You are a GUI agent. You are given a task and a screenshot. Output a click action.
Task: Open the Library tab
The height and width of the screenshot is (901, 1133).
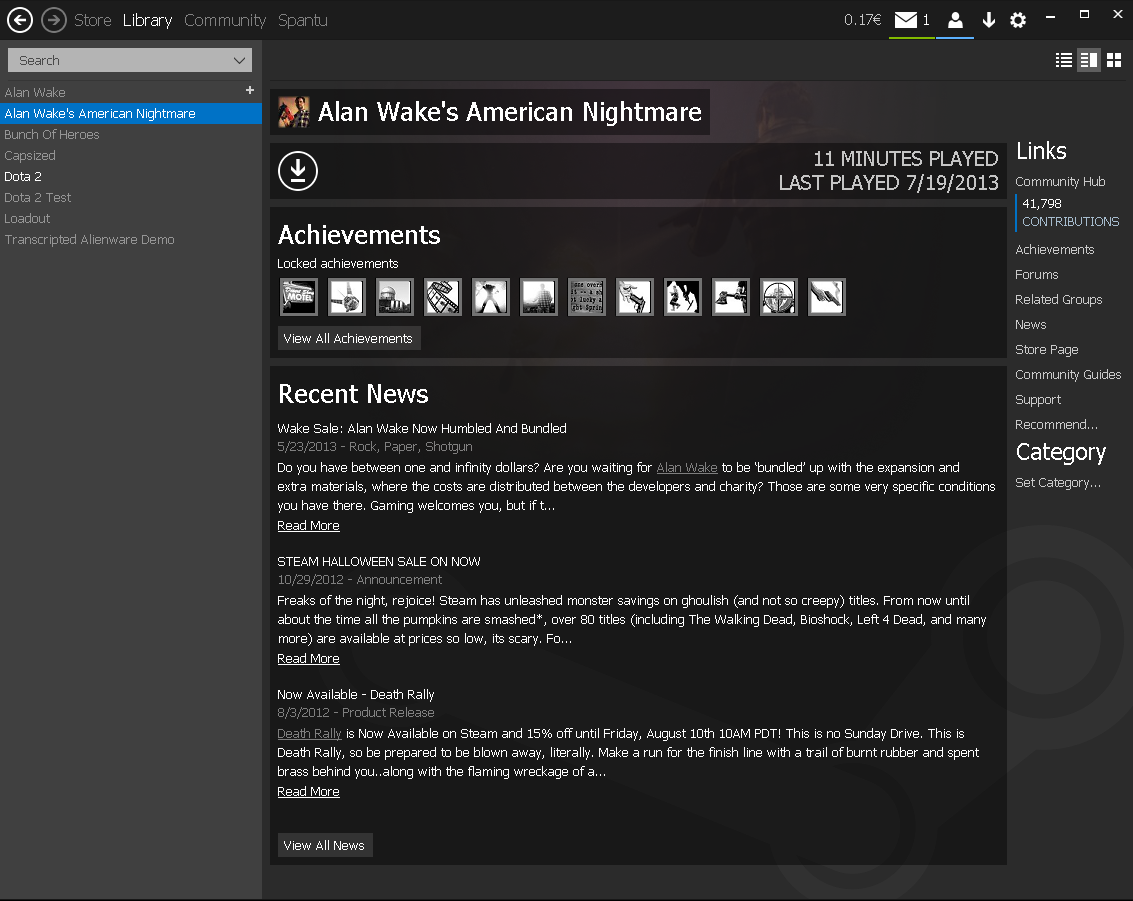pyautogui.click(x=147, y=20)
